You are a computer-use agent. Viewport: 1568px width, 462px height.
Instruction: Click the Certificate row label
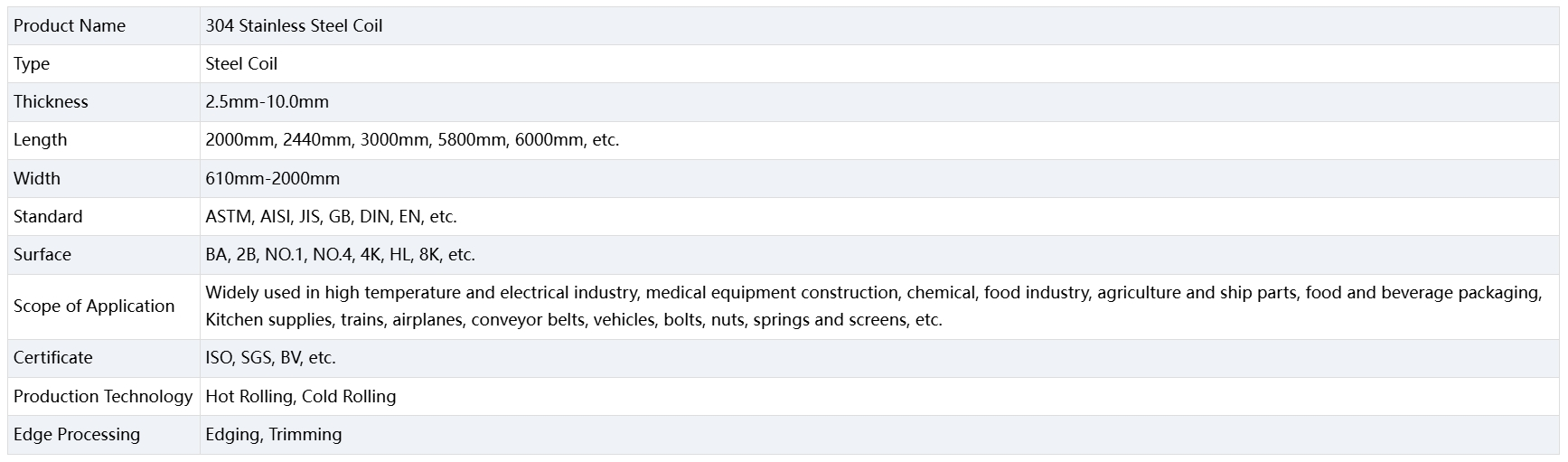[x=53, y=358]
